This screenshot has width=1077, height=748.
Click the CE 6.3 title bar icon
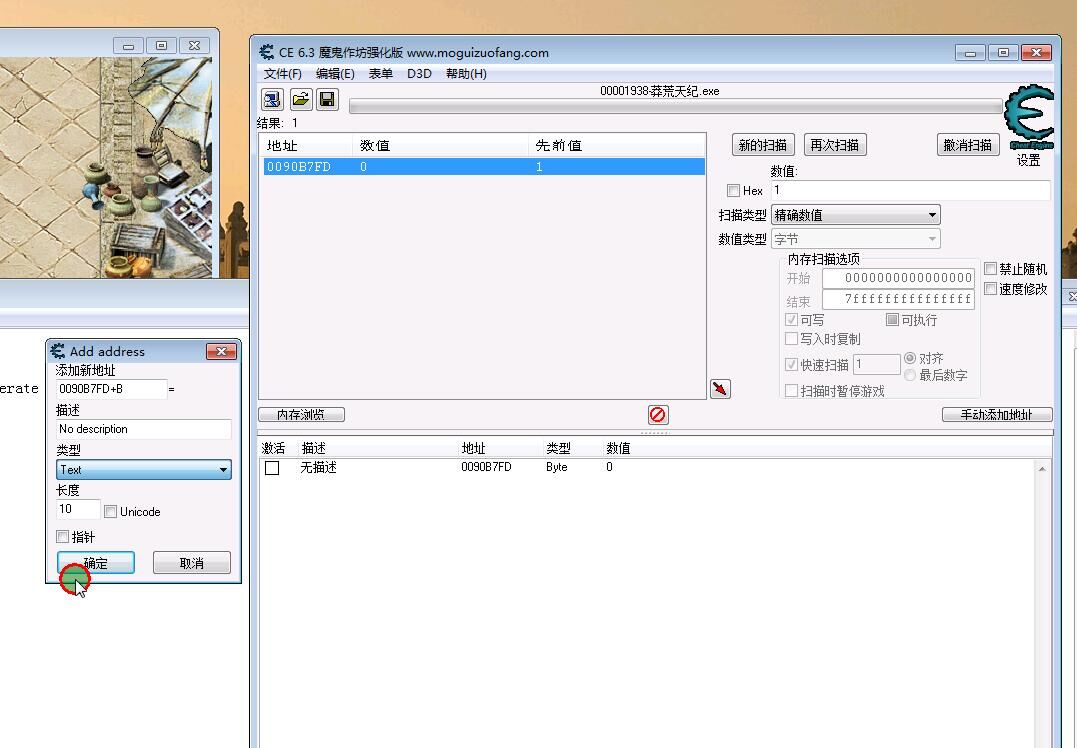(x=266, y=52)
